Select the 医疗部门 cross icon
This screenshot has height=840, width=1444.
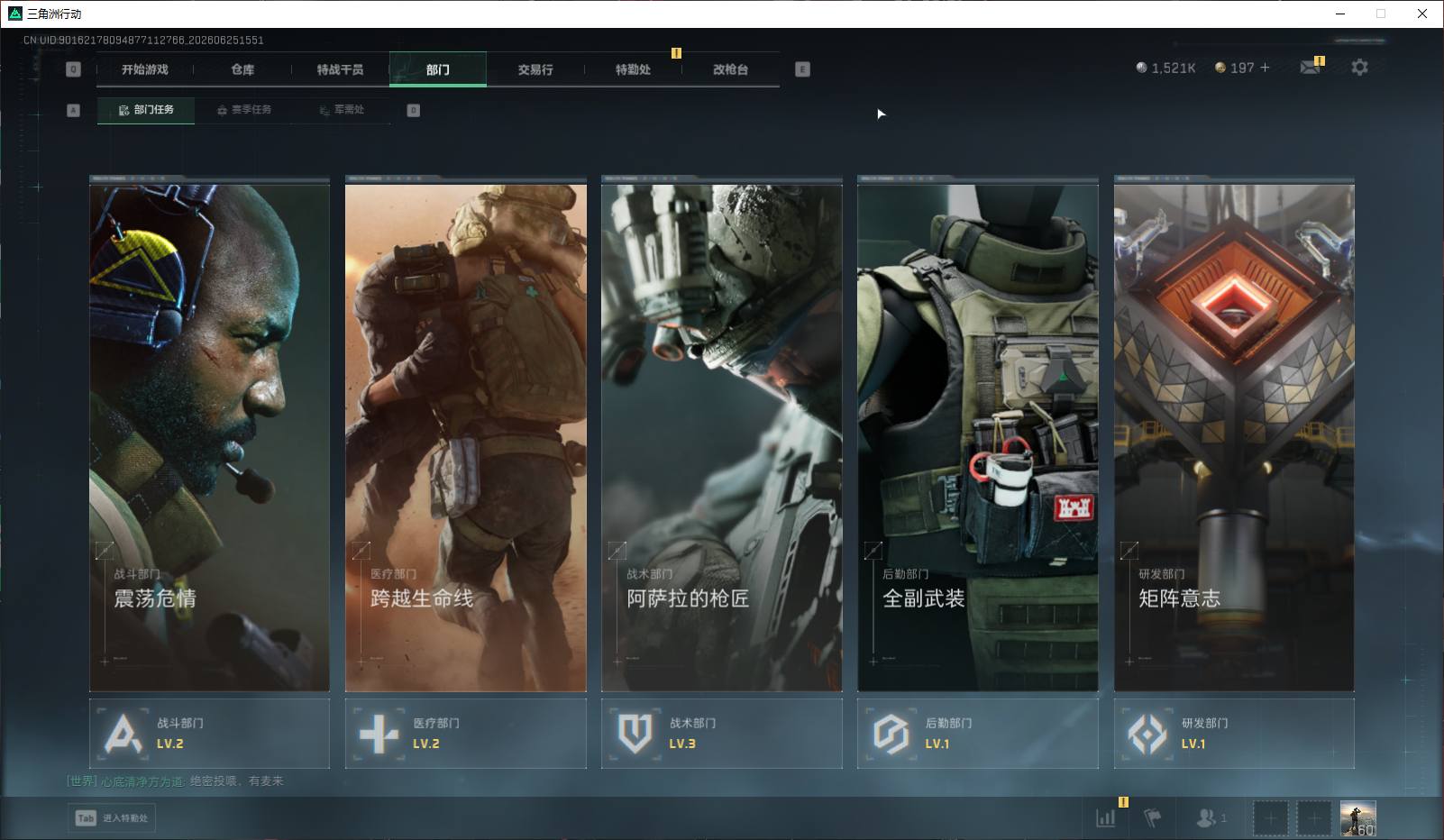379,734
